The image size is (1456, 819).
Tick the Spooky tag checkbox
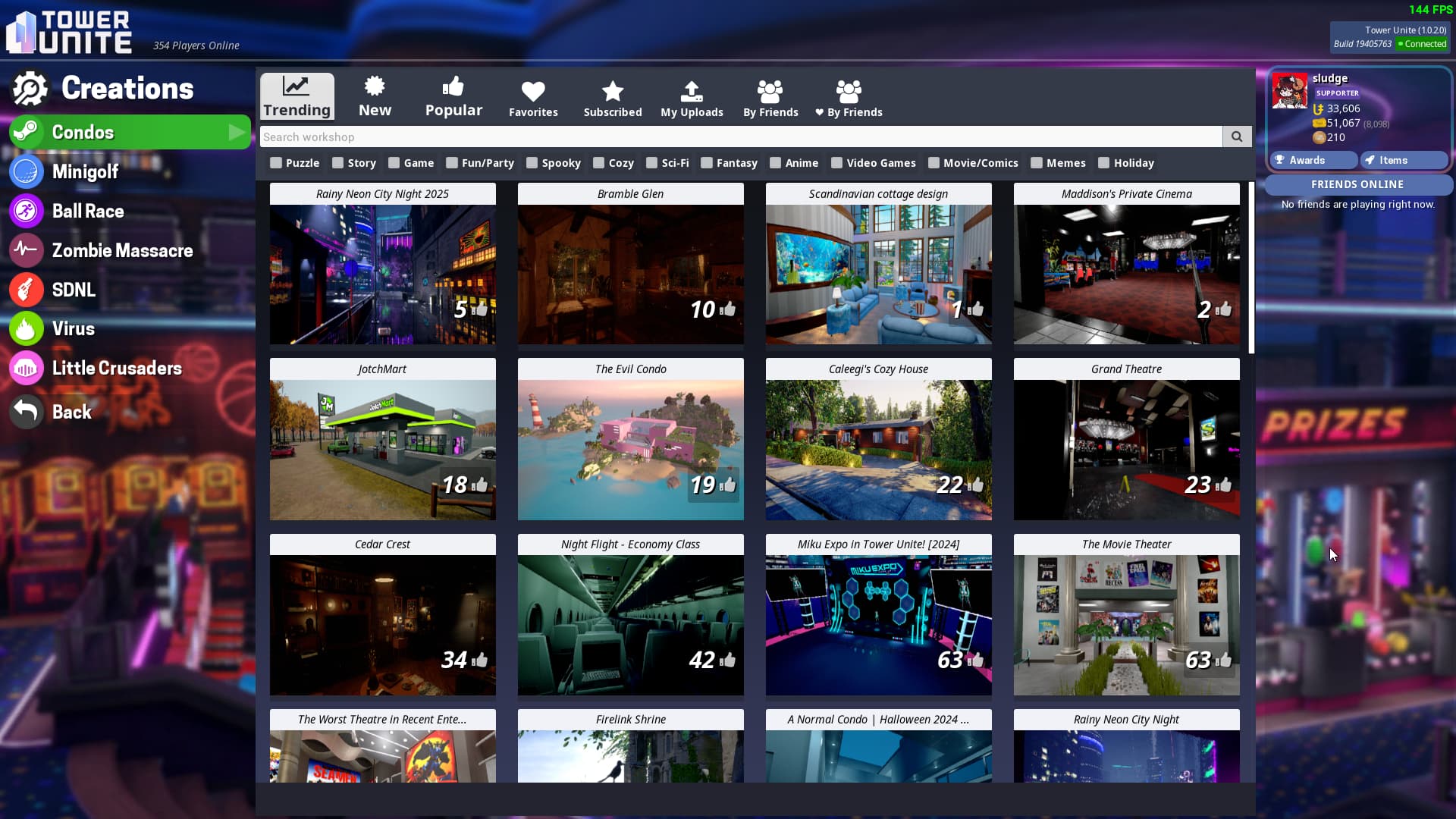532,163
